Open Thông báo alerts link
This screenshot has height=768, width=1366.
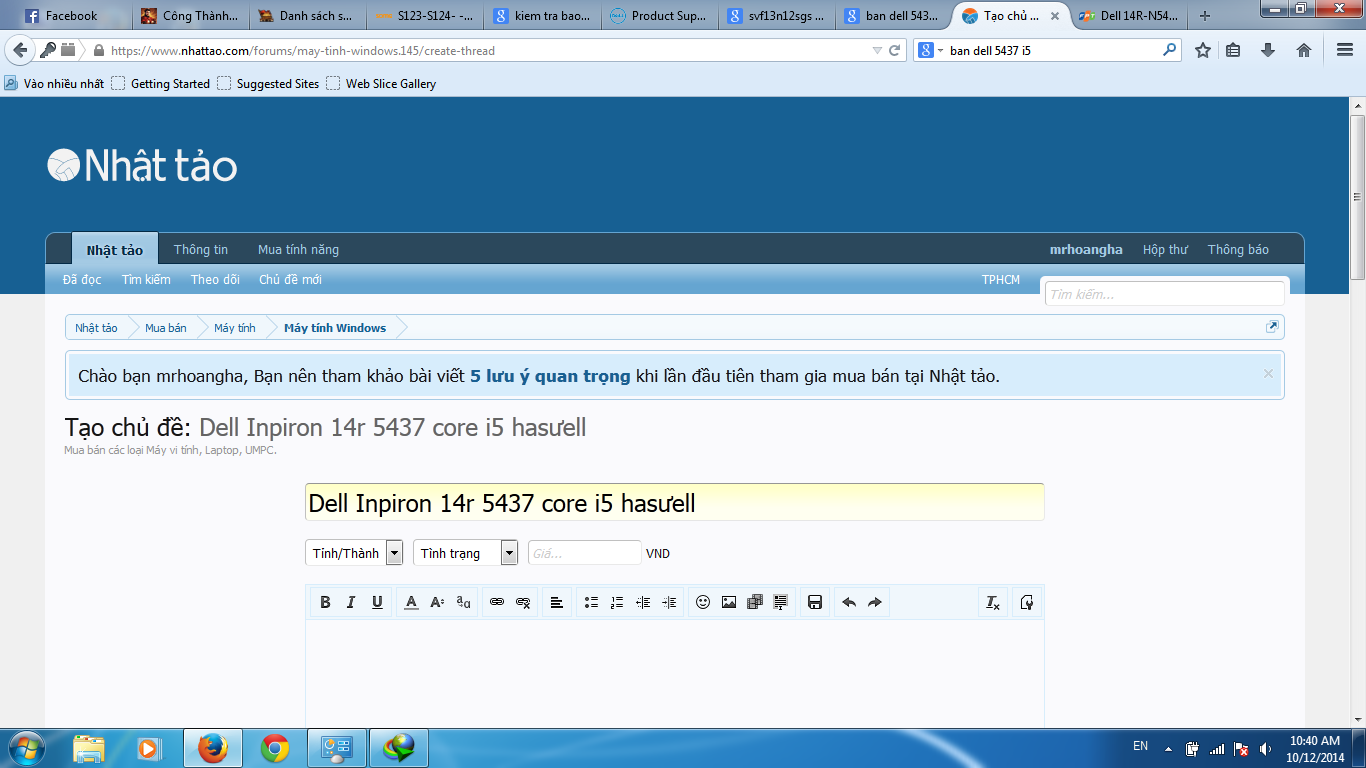tap(1238, 249)
